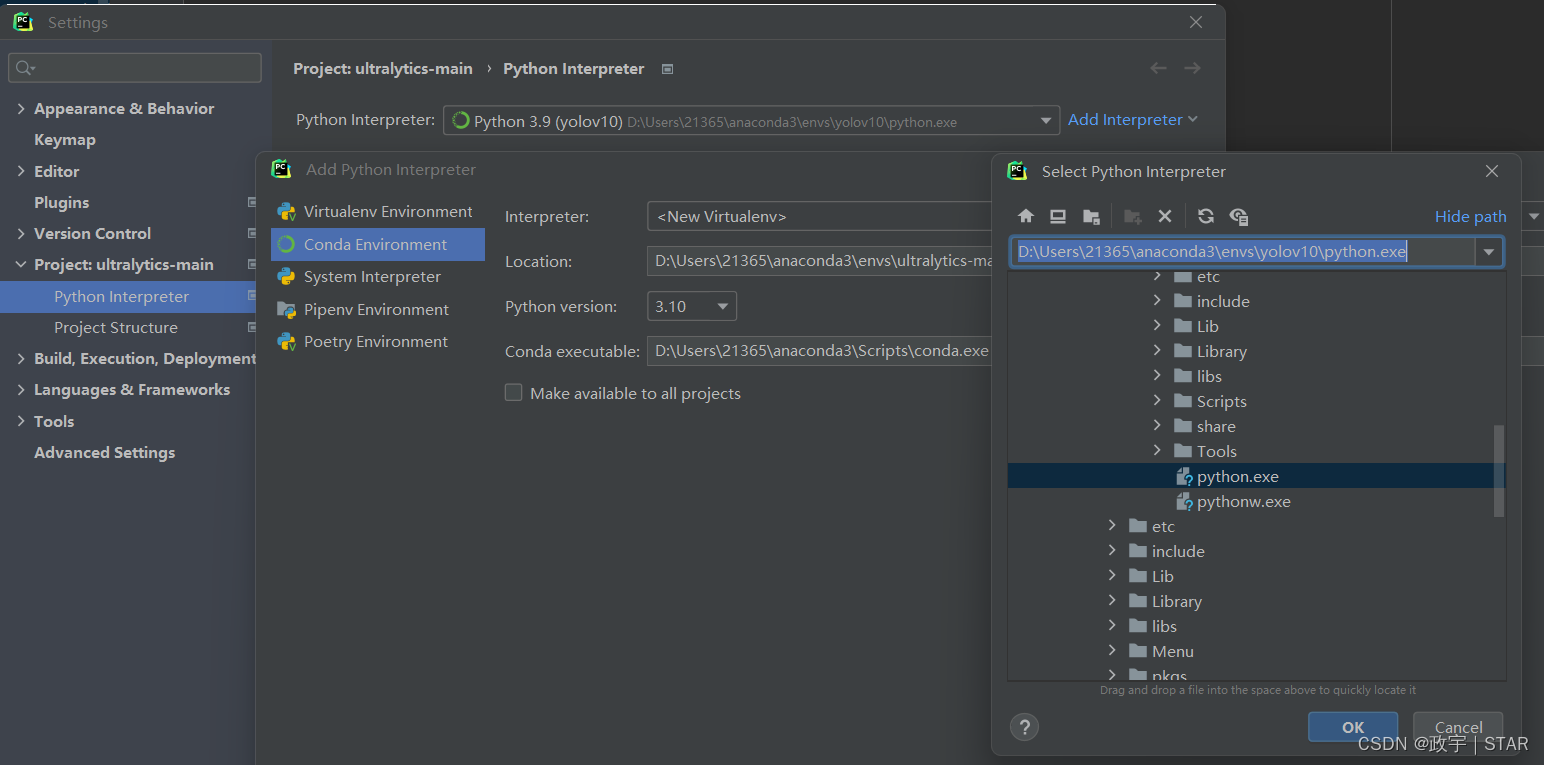Expand the Scripts folder chevron
The height and width of the screenshot is (765, 1544).
point(1157,401)
